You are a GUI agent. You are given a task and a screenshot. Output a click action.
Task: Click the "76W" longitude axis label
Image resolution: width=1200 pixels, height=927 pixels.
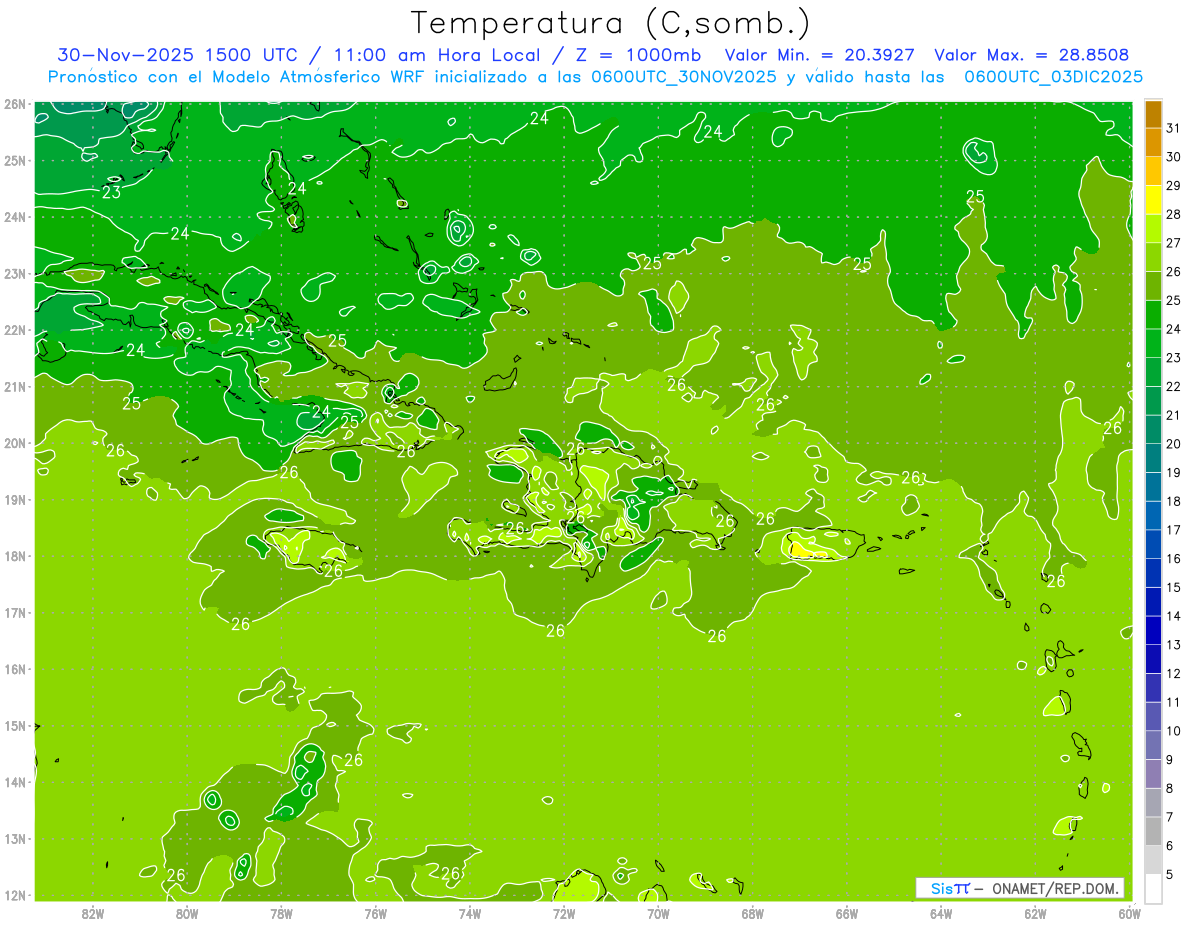point(375,913)
